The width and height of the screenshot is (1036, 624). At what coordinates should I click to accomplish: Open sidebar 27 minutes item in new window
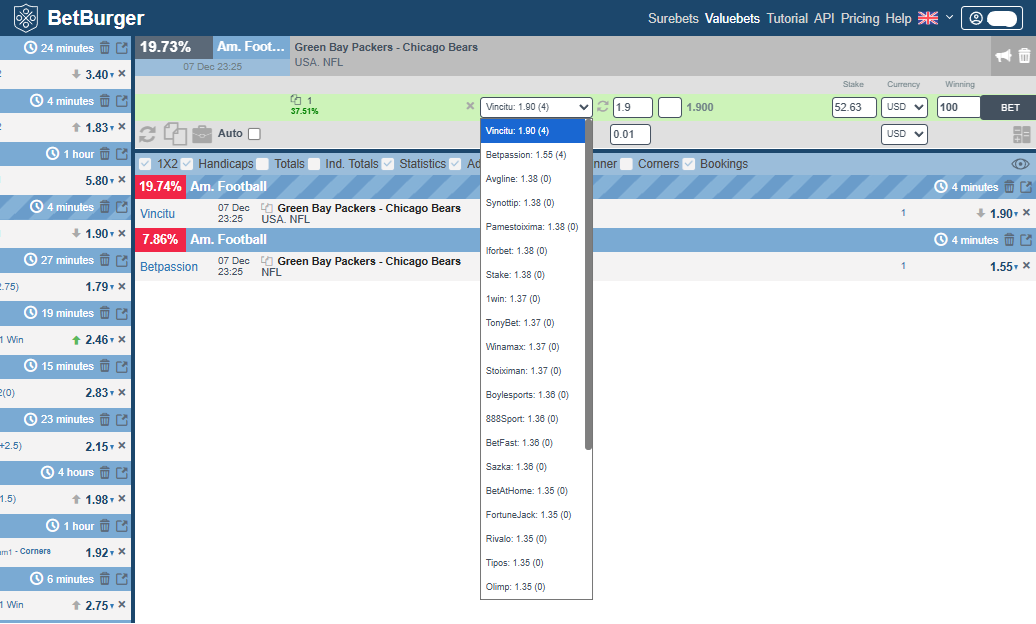coord(122,260)
